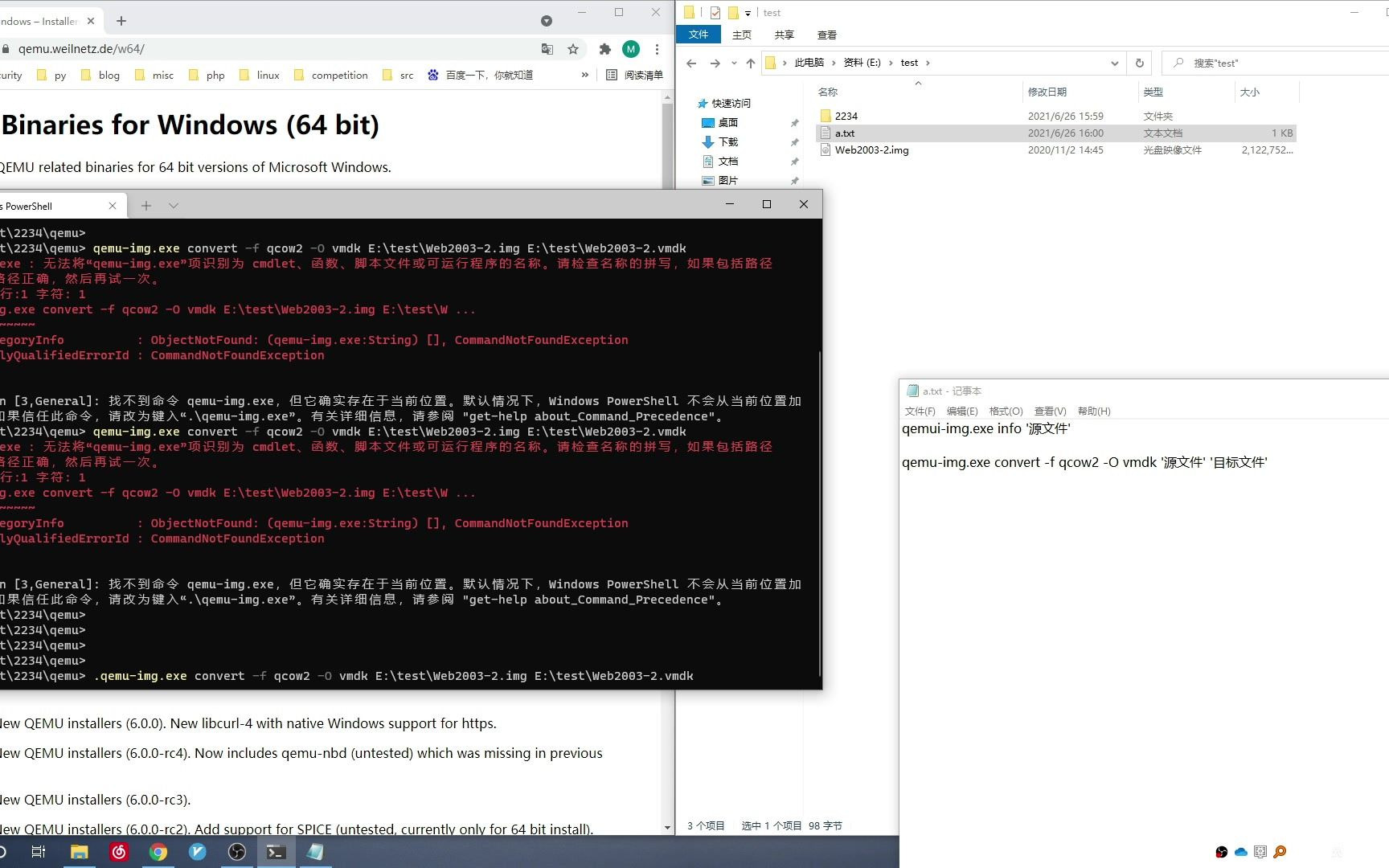The image size is (1389, 868).
Task: Open the 格式(O) menu in Notepad
Action: tap(1005, 411)
